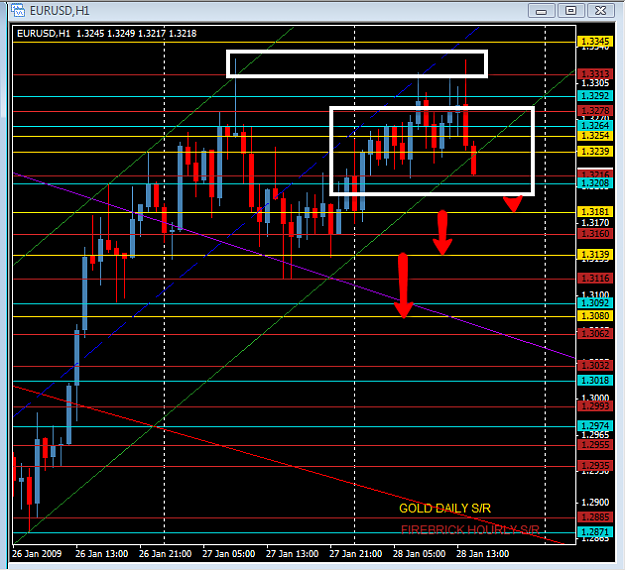
Task: Click the 27 Jan 21:00 time axis label
Action: pyautogui.click(x=356, y=554)
